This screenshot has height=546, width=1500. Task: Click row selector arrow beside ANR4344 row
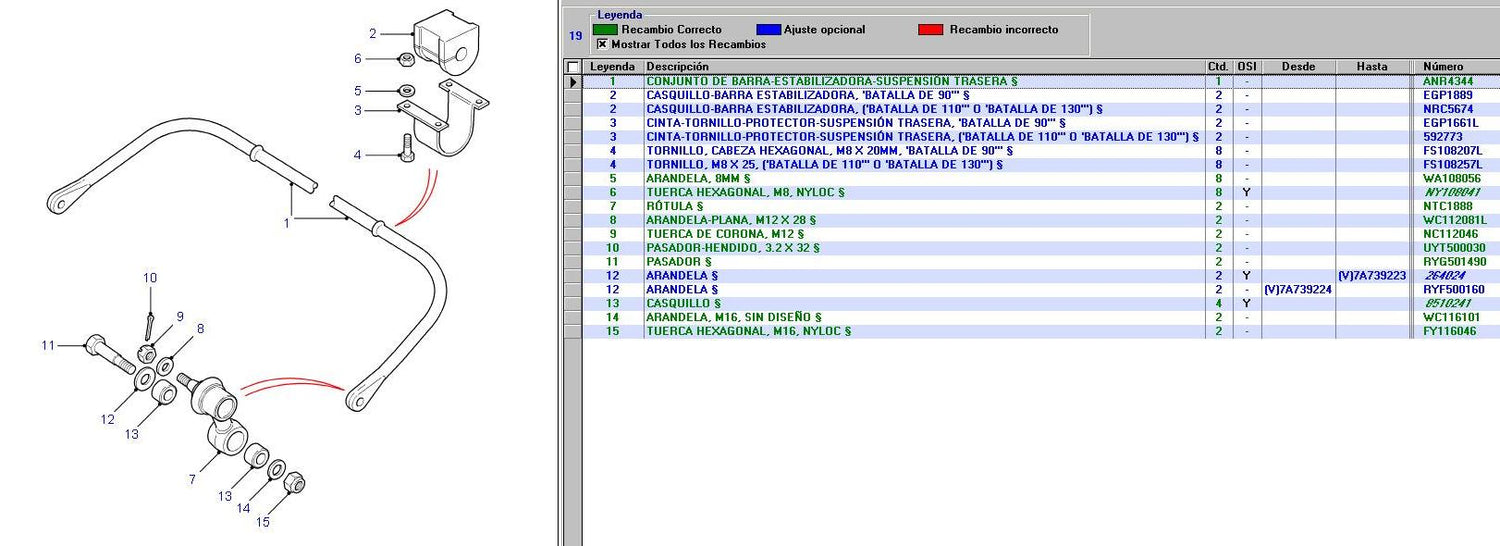573,81
